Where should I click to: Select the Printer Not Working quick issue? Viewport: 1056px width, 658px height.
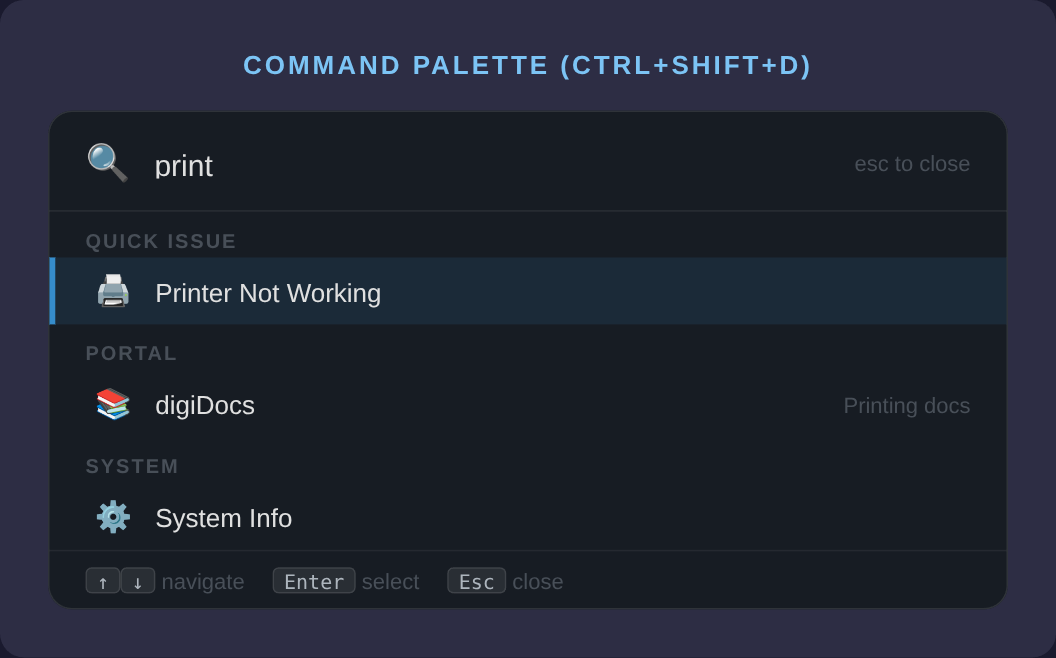coord(268,293)
